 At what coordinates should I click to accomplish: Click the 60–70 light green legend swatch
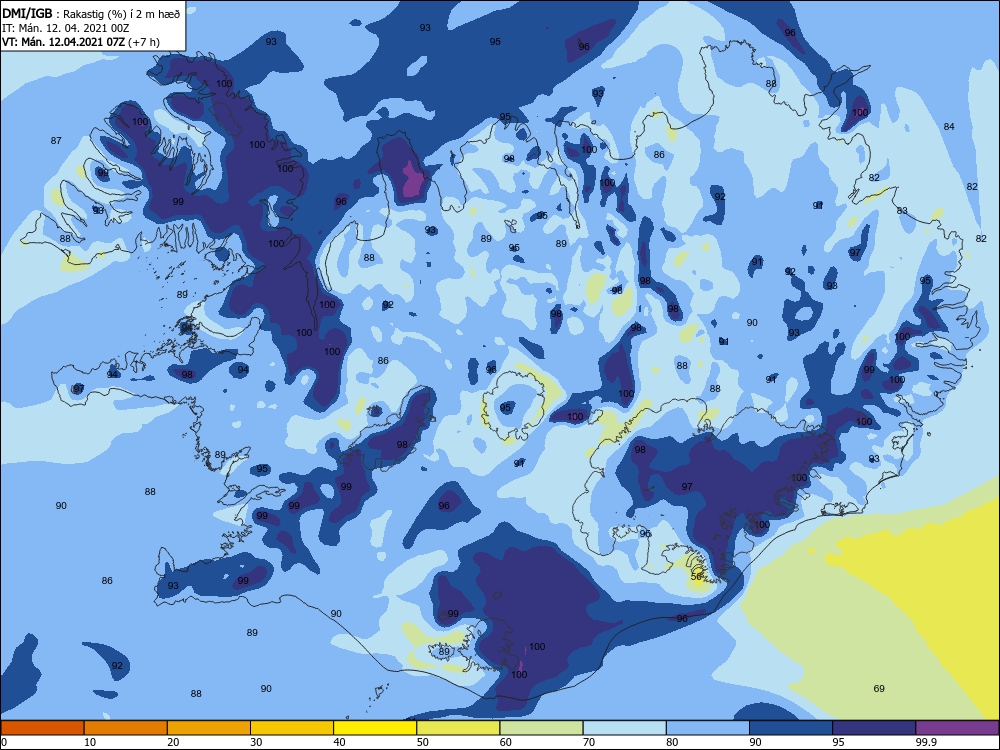[x=541, y=728]
